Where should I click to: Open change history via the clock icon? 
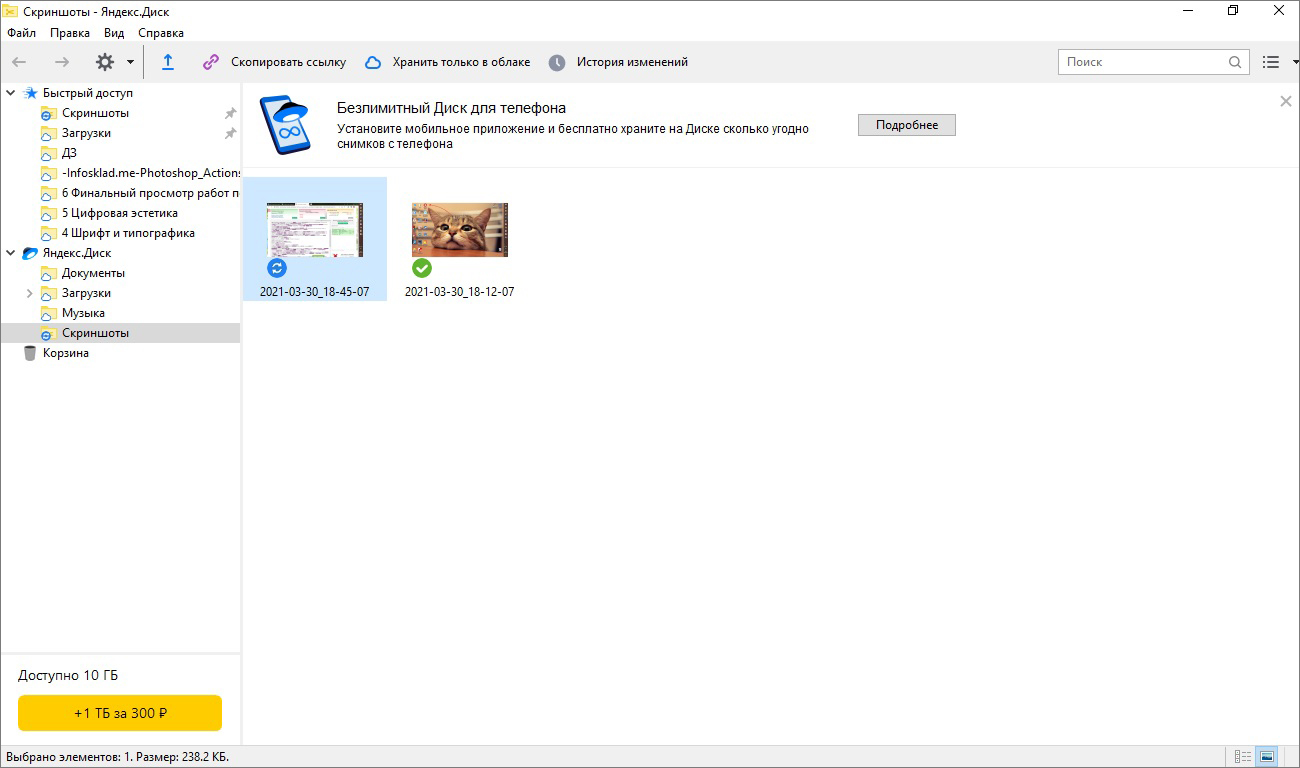tap(557, 62)
